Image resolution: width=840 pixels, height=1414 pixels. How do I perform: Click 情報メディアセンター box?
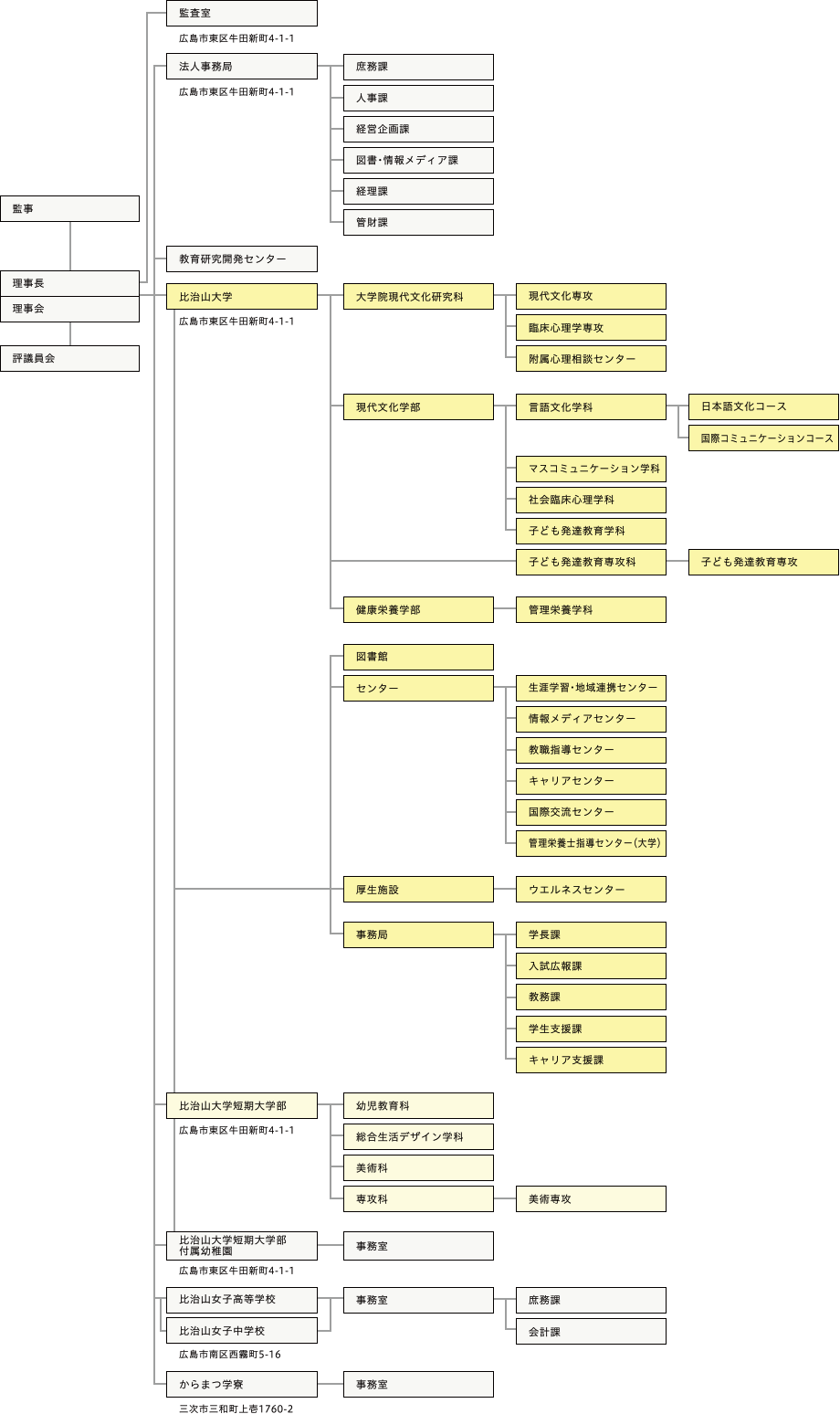point(591,719)
